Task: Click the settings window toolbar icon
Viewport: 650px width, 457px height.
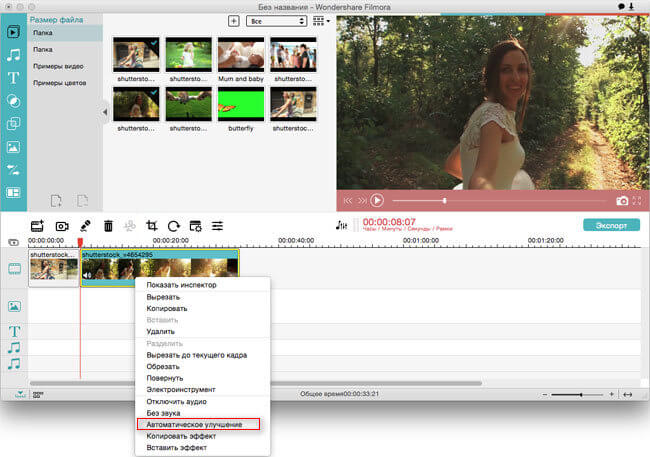Action: pyautogui.click(x=195, y=226)
